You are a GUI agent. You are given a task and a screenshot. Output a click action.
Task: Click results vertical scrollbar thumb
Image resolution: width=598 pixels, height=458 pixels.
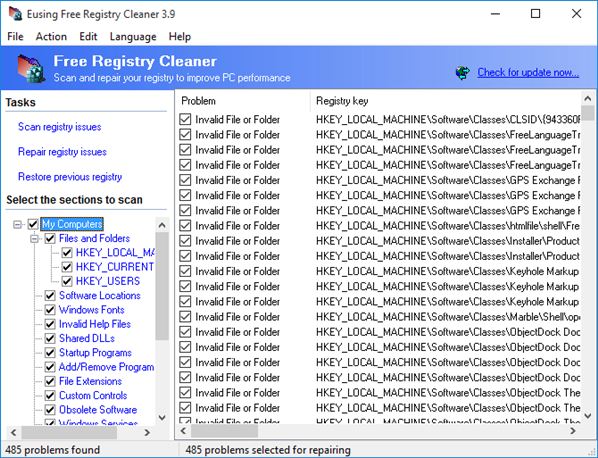click(588, 113)
